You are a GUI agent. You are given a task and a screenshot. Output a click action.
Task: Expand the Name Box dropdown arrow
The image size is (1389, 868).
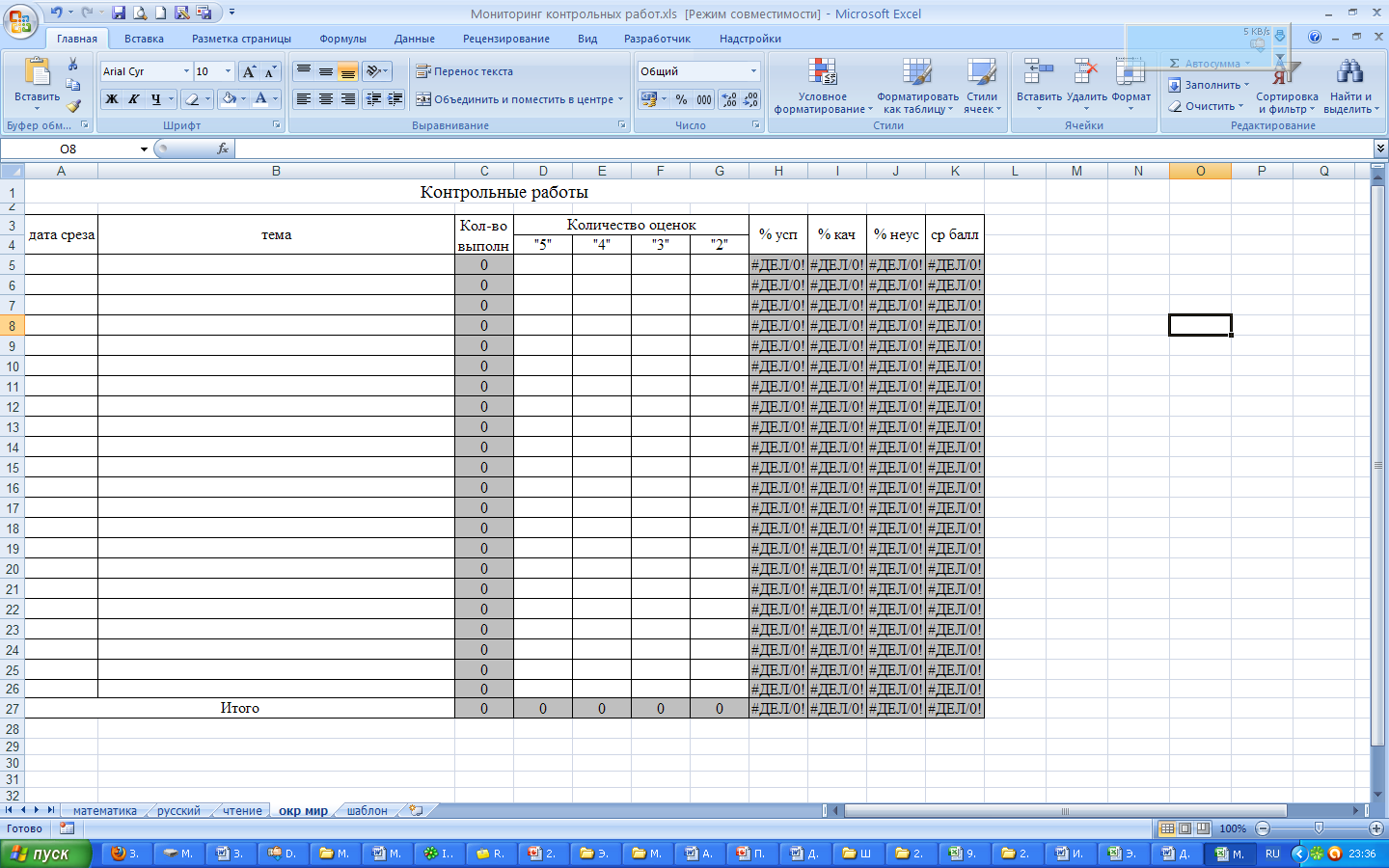[144, 149]
